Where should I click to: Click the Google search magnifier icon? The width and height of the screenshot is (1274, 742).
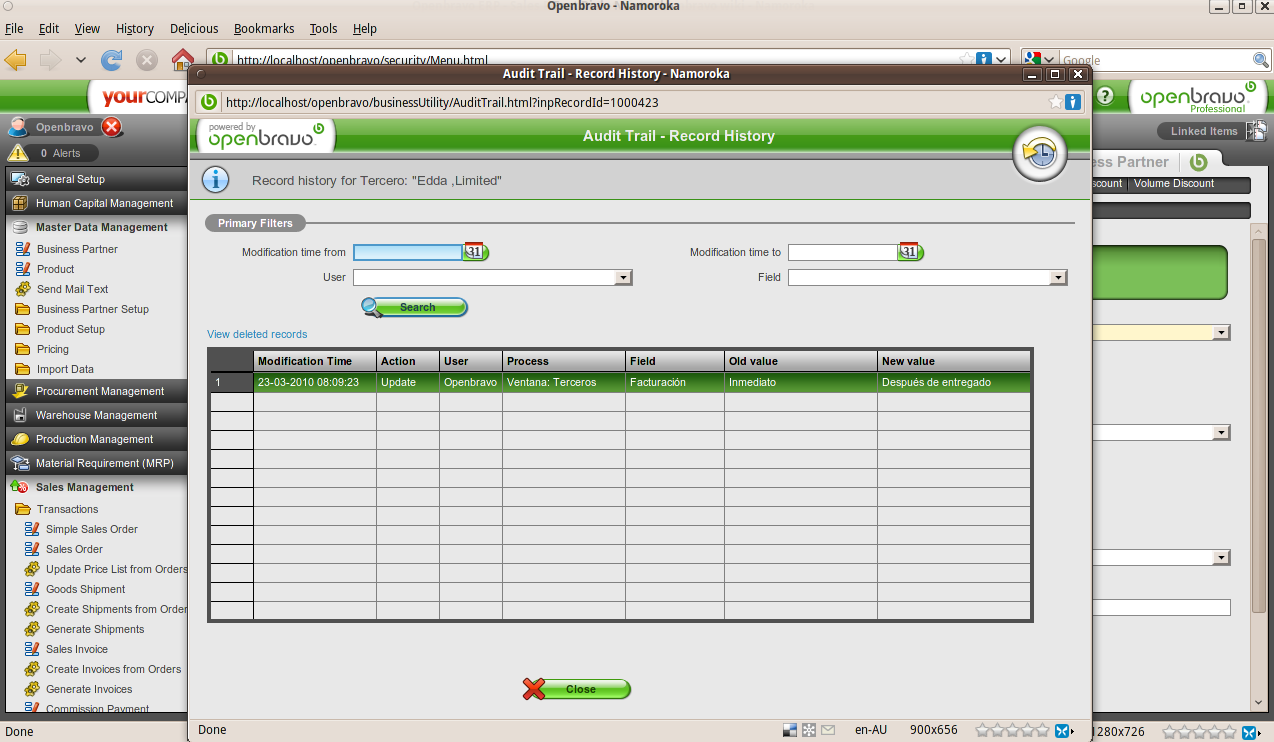click(x=1261, y=60)
